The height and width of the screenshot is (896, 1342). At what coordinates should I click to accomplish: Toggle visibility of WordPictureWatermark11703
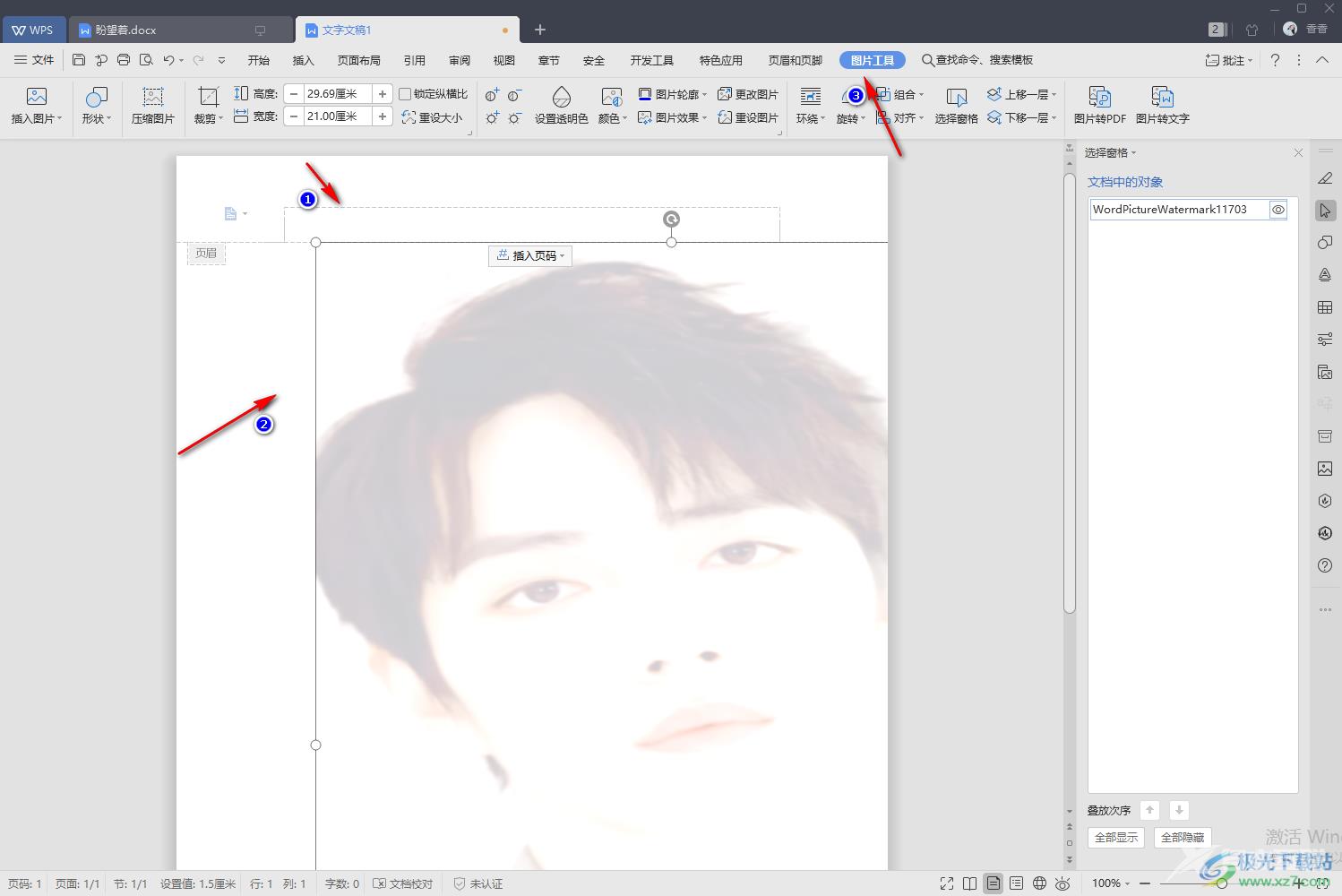click(x=1278, y=210)
